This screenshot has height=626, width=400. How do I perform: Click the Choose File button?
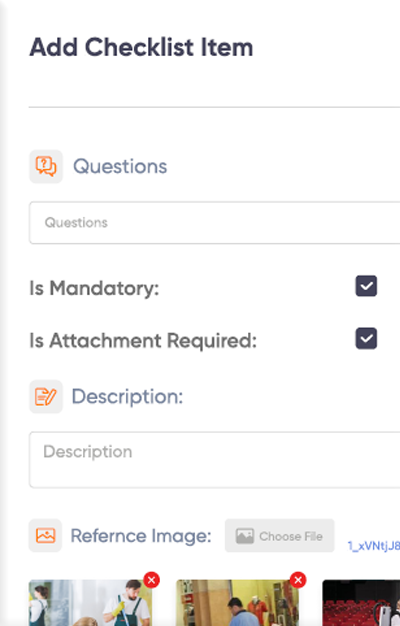point(279,536)
